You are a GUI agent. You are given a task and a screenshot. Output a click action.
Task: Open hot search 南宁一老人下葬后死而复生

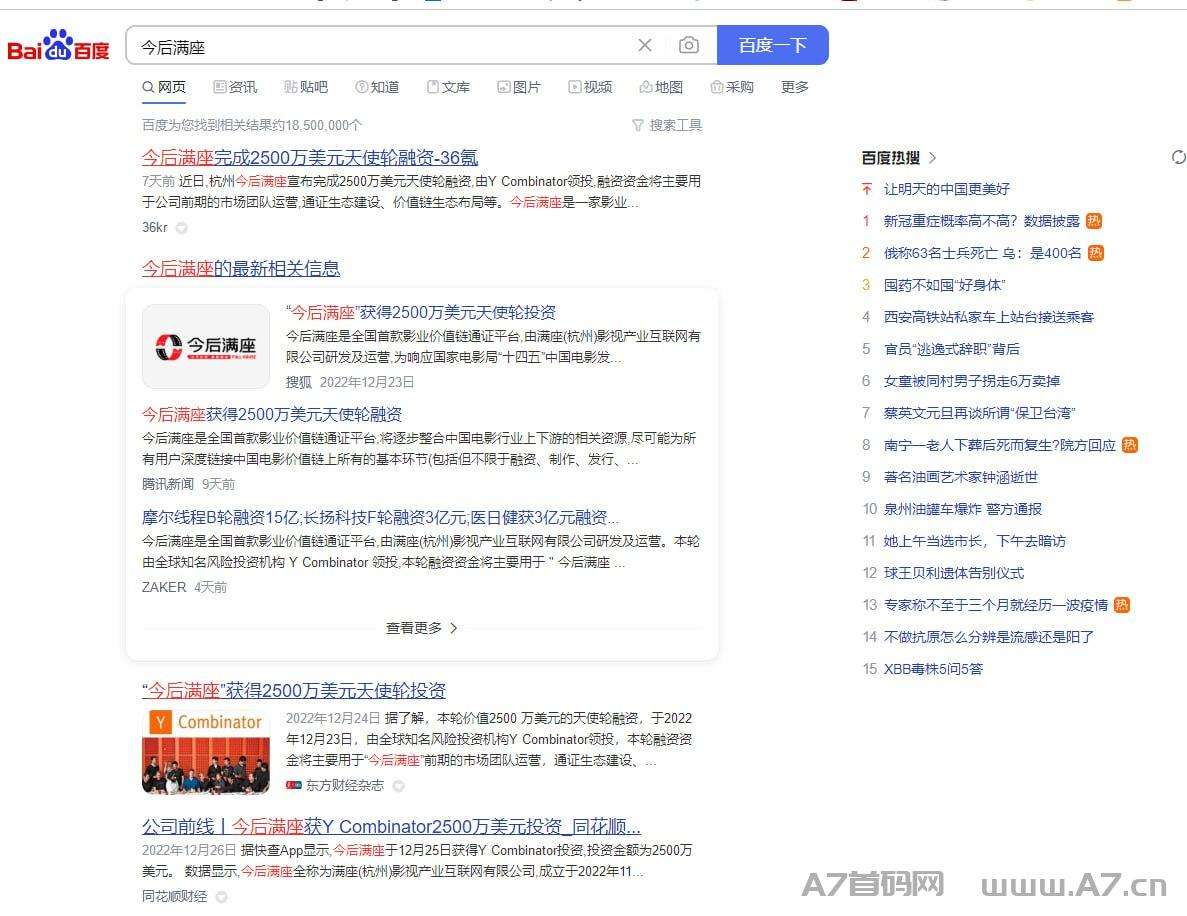(x=1000, y=445)
